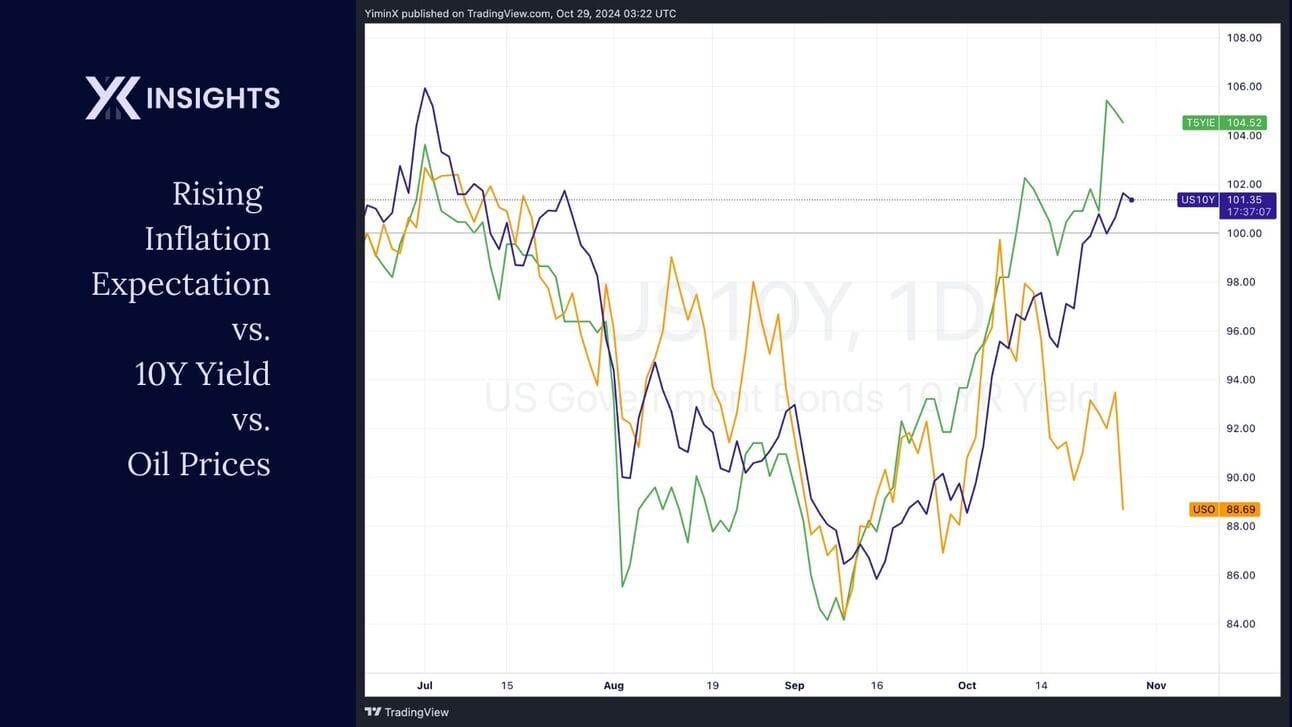Screen dimensions: 1292x727
Task: Click the word 'Expectation' in the title
Action: coord(181,284)
